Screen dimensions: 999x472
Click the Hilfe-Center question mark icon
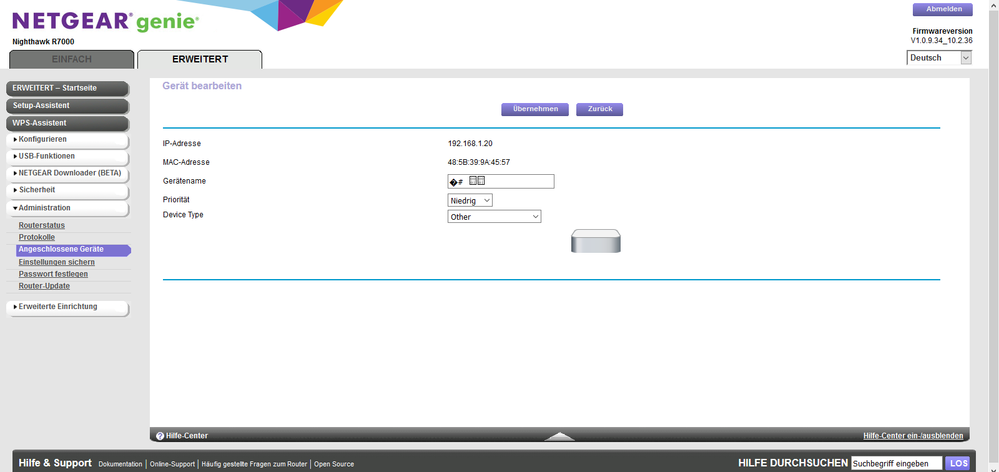tap(160, 436)
